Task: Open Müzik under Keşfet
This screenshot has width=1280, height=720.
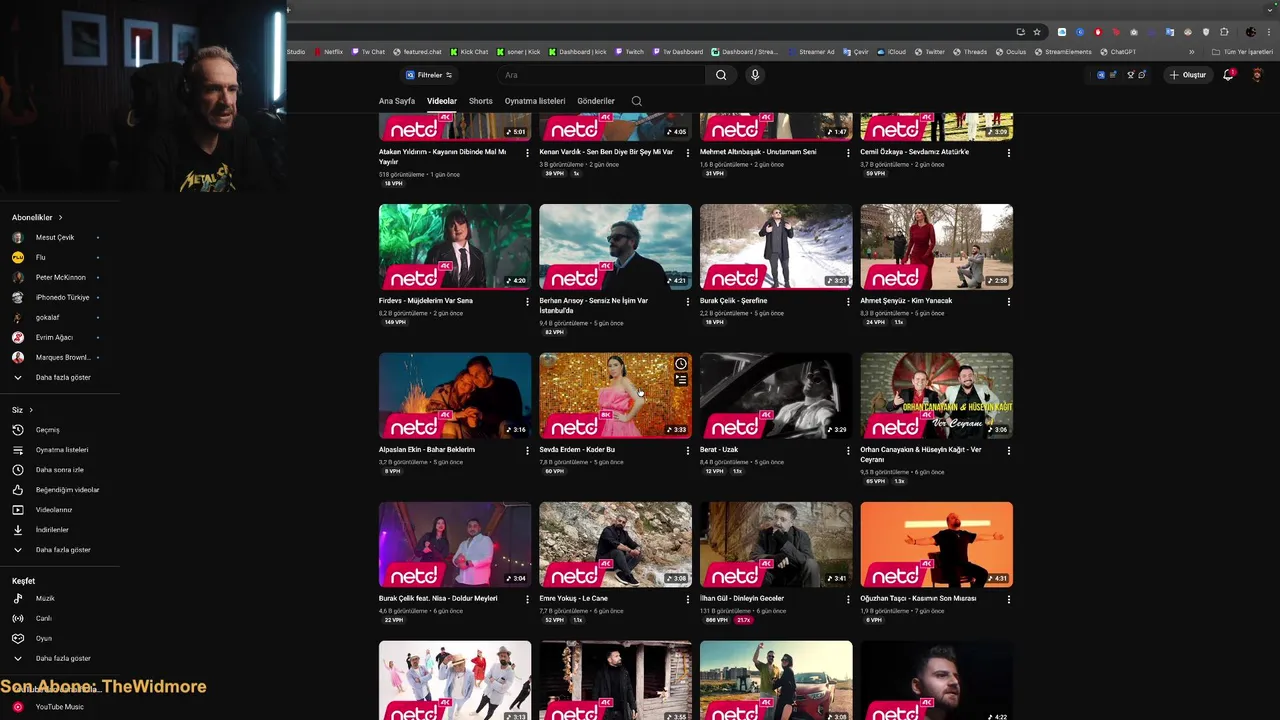Action: pos(45,598)
